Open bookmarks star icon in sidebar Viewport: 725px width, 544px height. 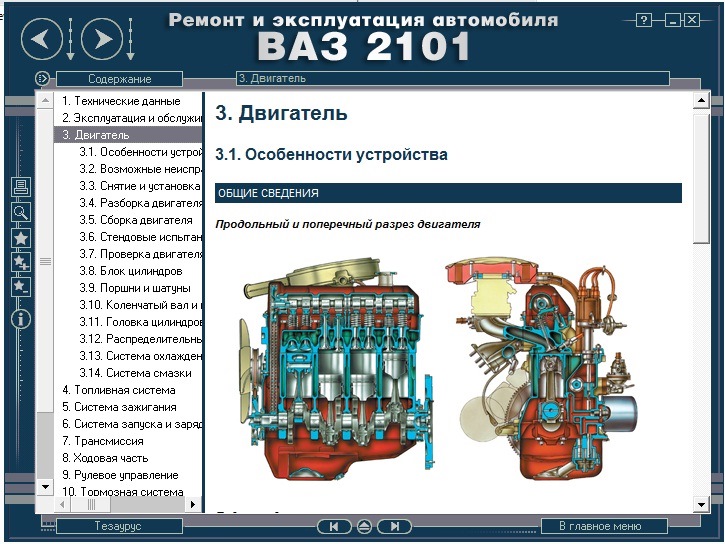click(x=21, y=238)
